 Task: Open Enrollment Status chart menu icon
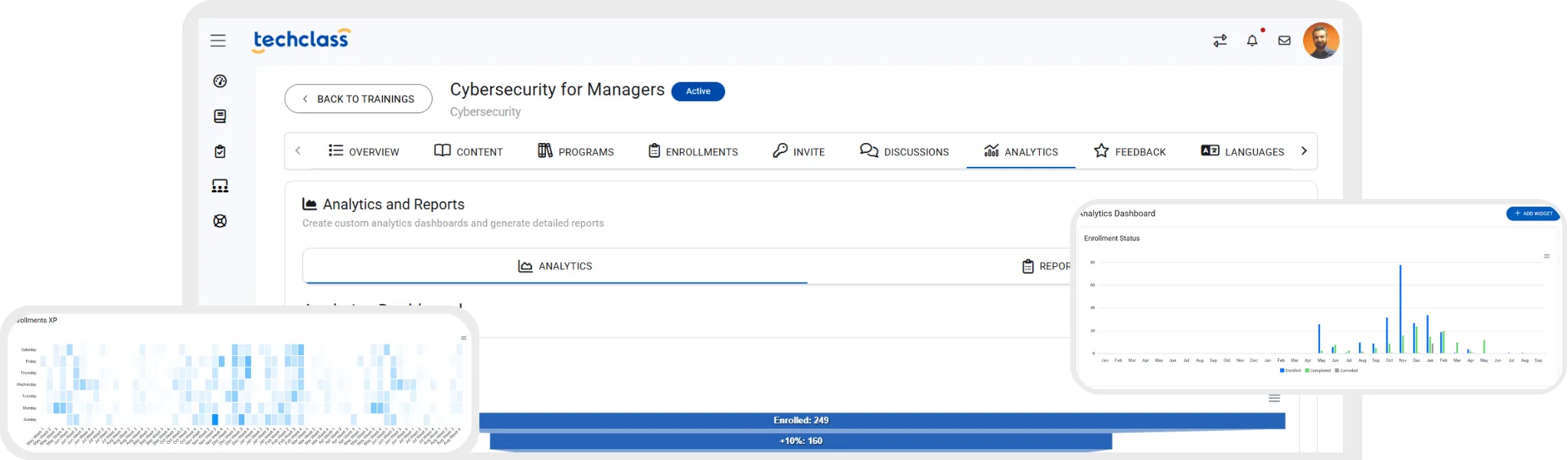point(1547,256)
